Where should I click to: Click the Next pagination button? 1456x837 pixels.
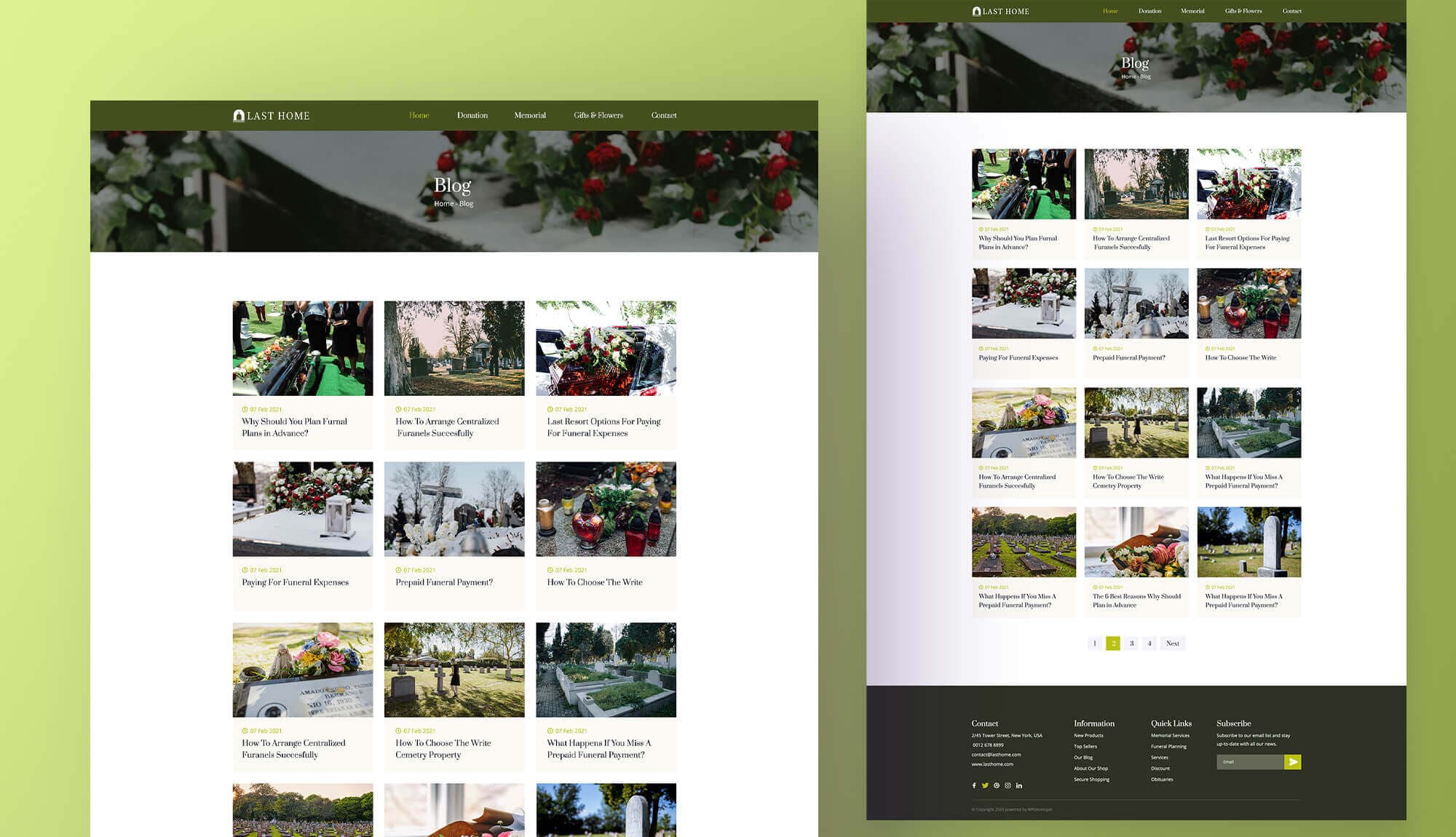point(1172,643)
